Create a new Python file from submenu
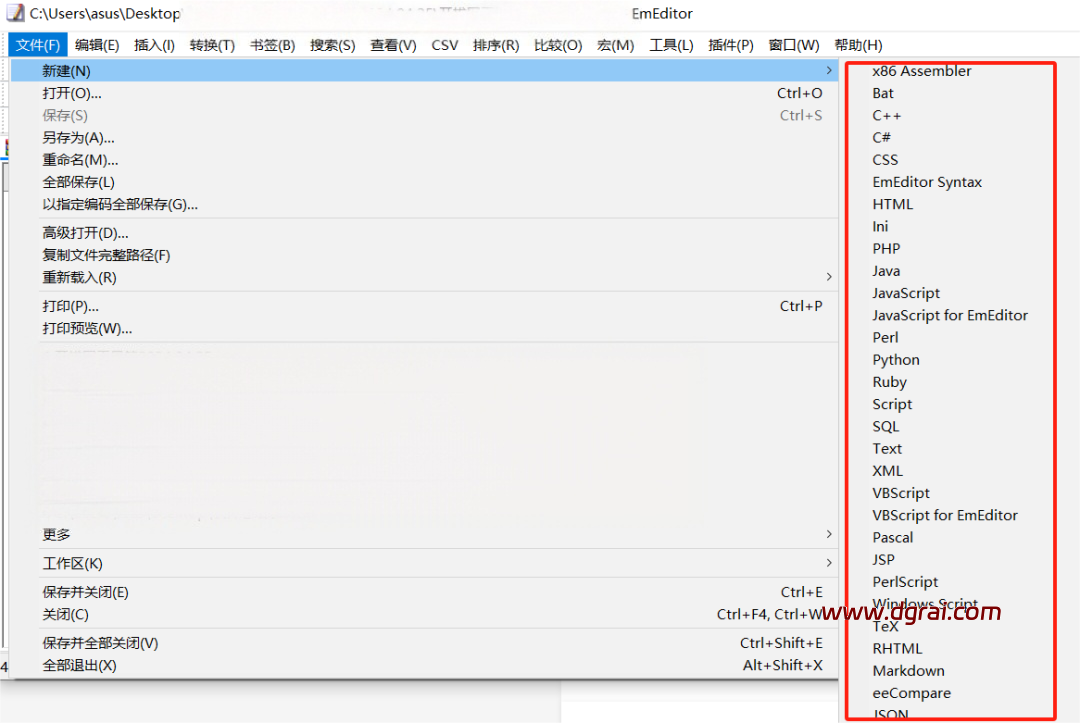Screen dimensions: 1080x723 [x=896, y=360]
